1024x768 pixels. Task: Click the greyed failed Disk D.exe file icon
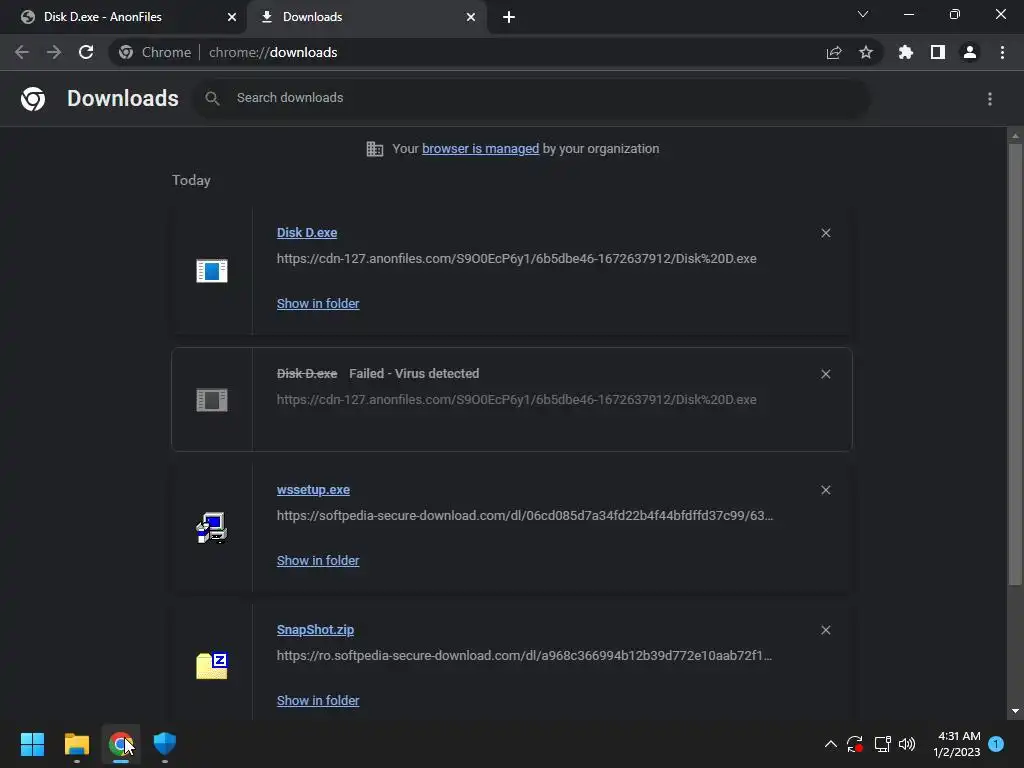click(x=212, y=400)
